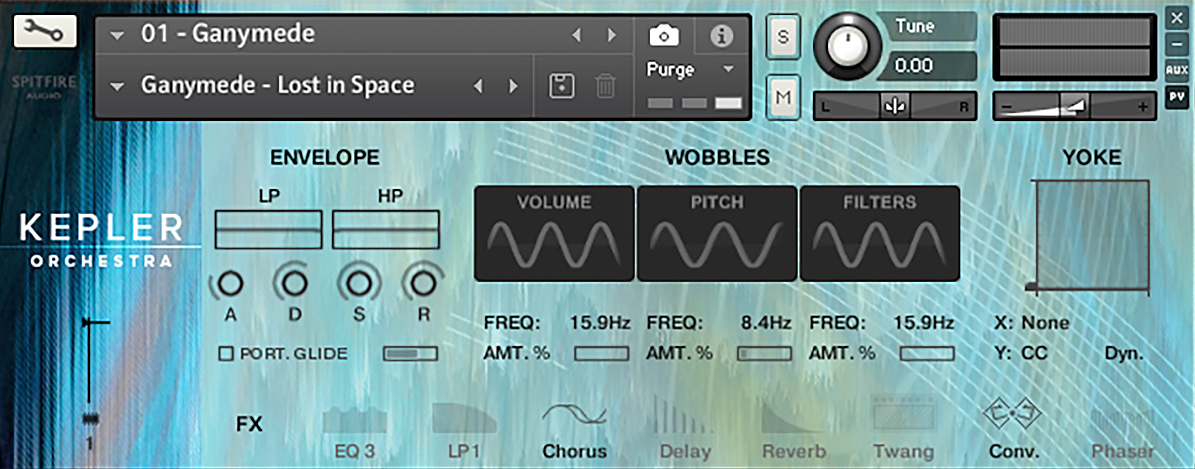1195x469 pixels.
Task: Expand the 01 - Ganymede instrument dropdown
Action: 118,35
